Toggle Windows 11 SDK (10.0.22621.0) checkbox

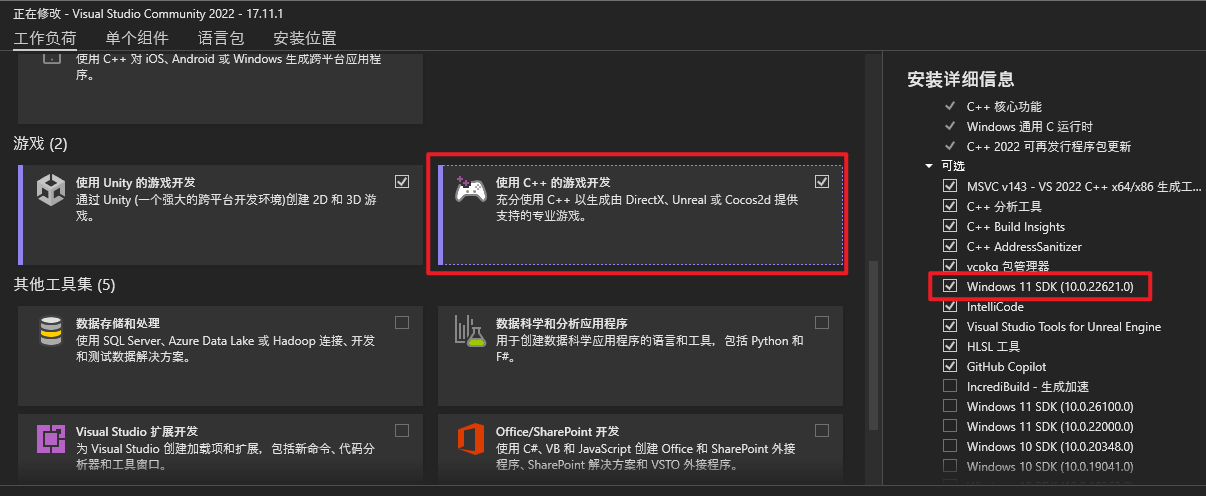point(950,287)
